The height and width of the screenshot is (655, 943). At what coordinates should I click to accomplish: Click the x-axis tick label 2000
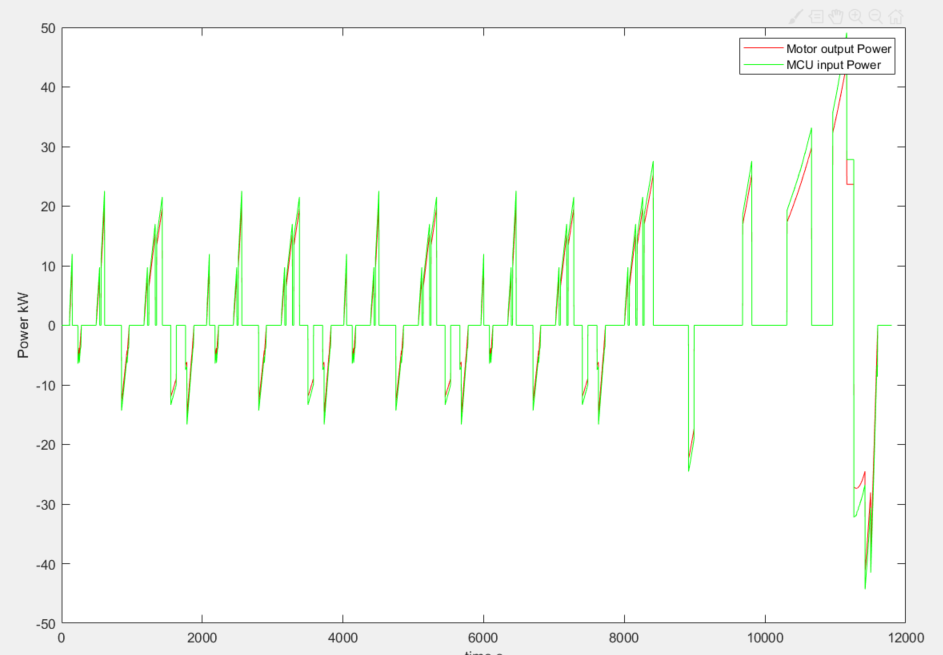point(202,638)
